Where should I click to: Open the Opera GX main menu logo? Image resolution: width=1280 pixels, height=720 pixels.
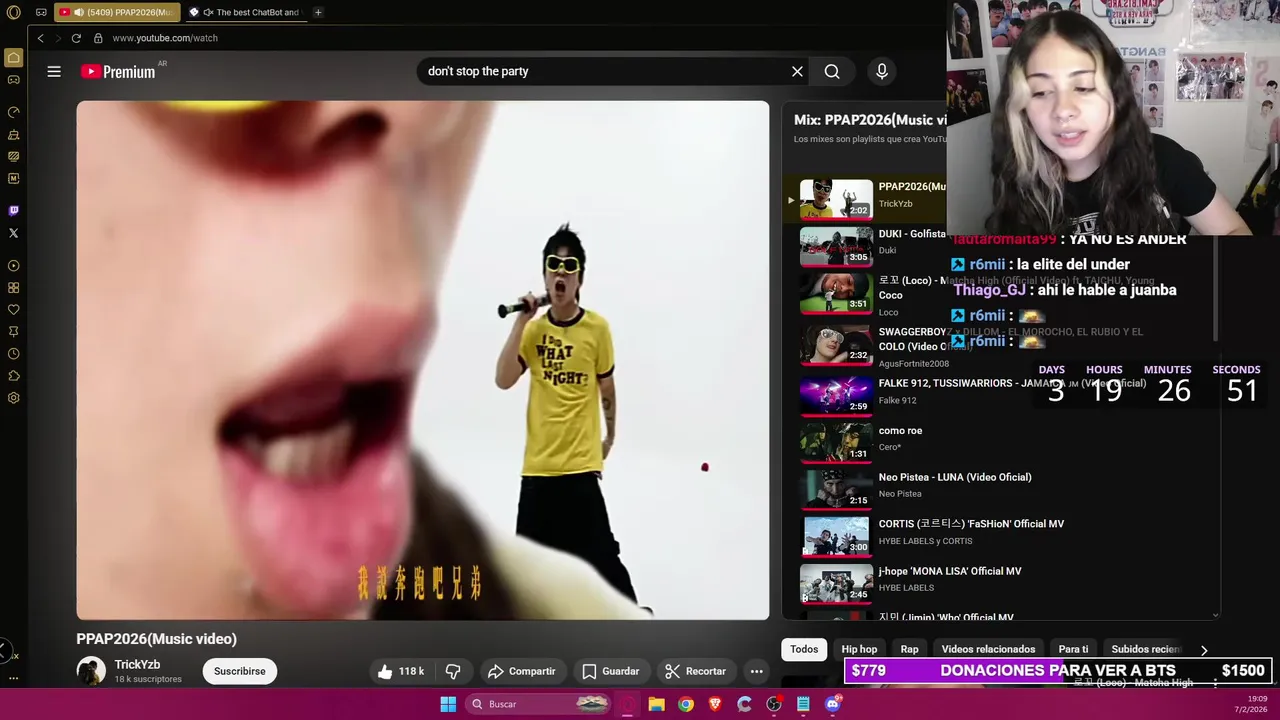point(13,12)
